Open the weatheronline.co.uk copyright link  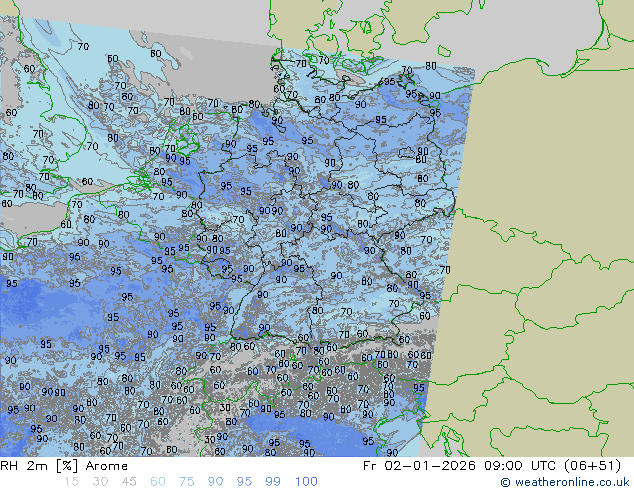(x=565, y=482)
